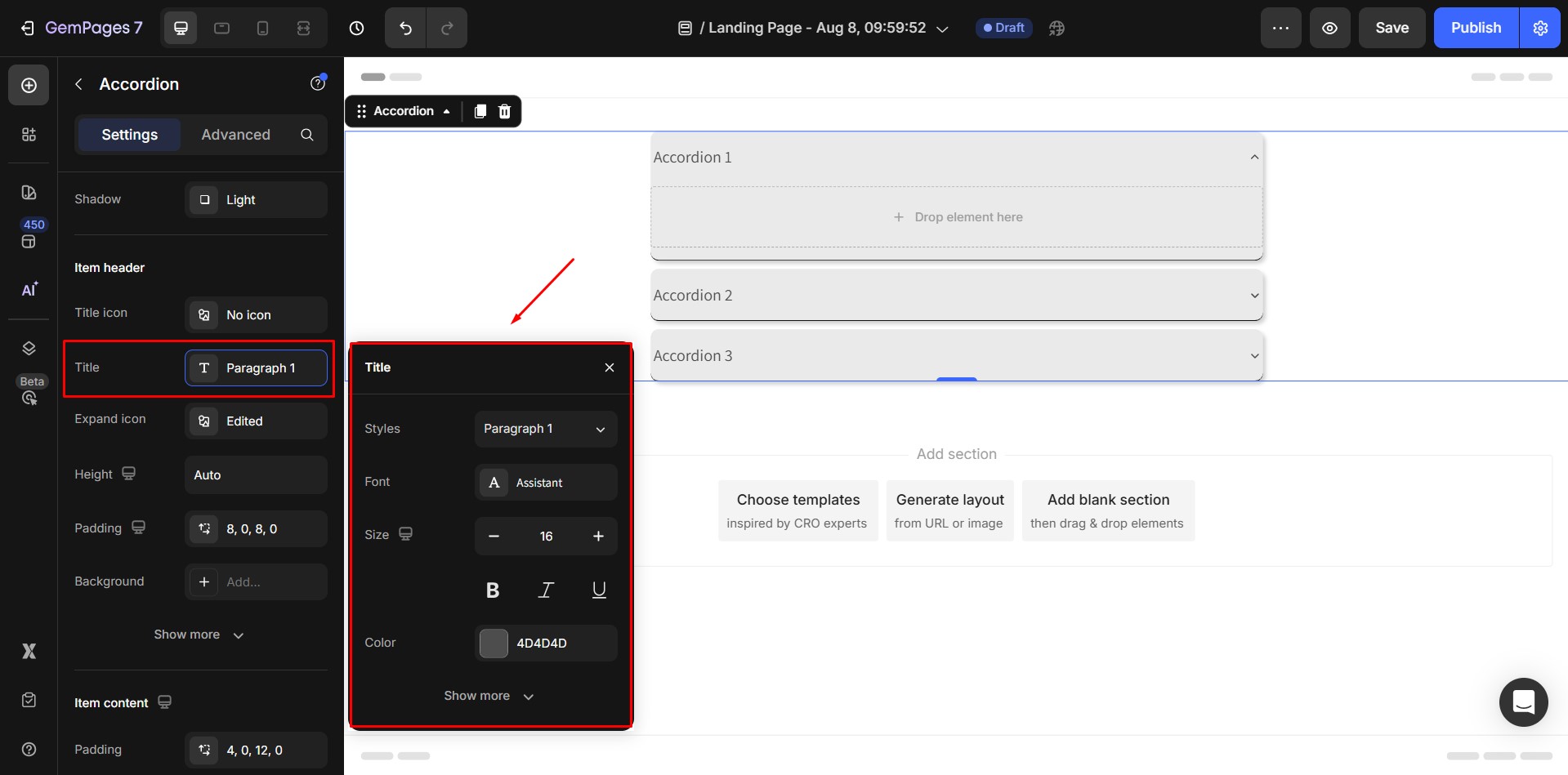Expand Show more in Title popup
Viewport: 1568px width, 775px height.
pyautogui.click(x=489, y=696)
